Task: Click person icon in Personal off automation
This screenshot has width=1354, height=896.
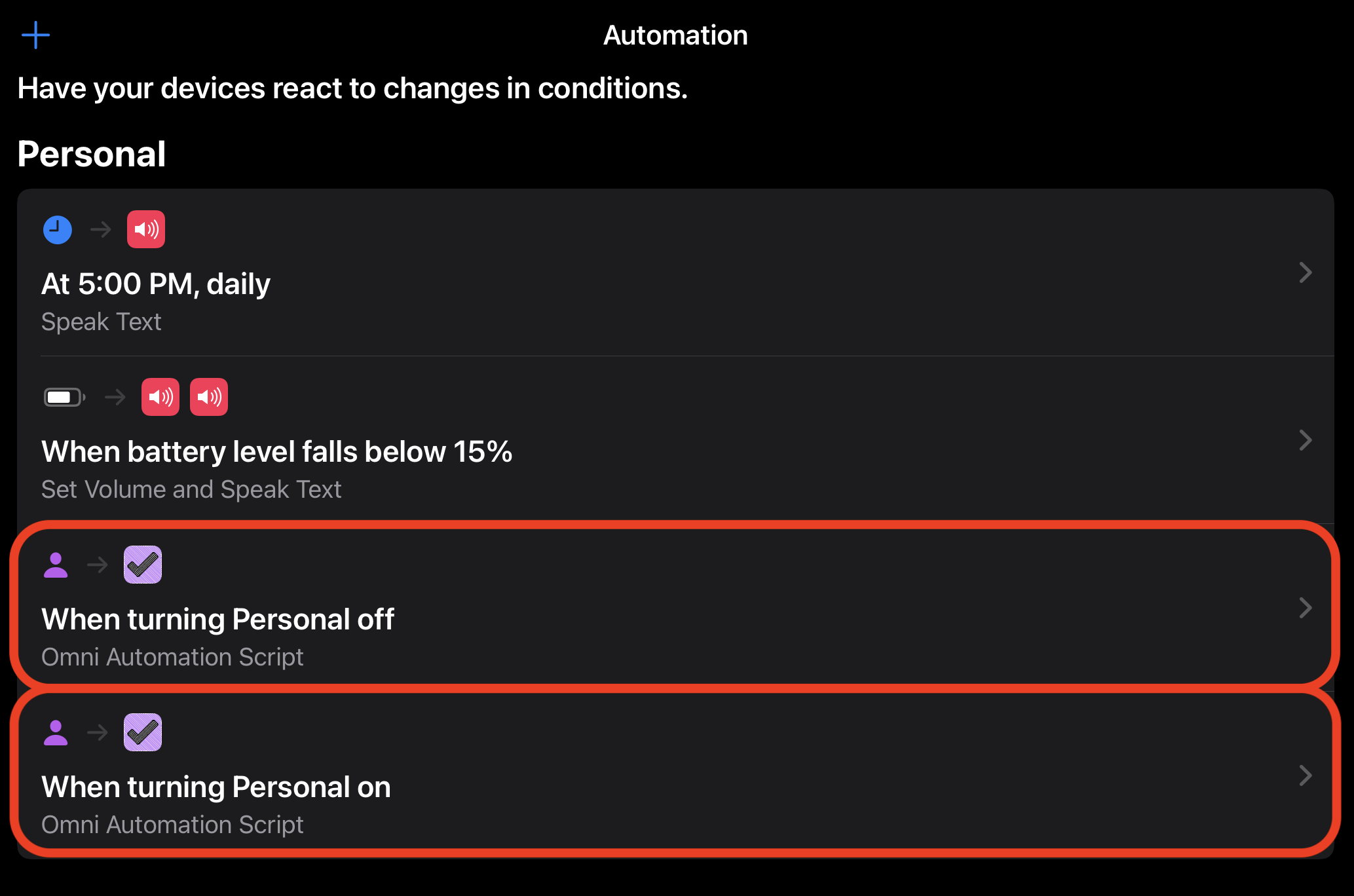Action: point(56,565)
